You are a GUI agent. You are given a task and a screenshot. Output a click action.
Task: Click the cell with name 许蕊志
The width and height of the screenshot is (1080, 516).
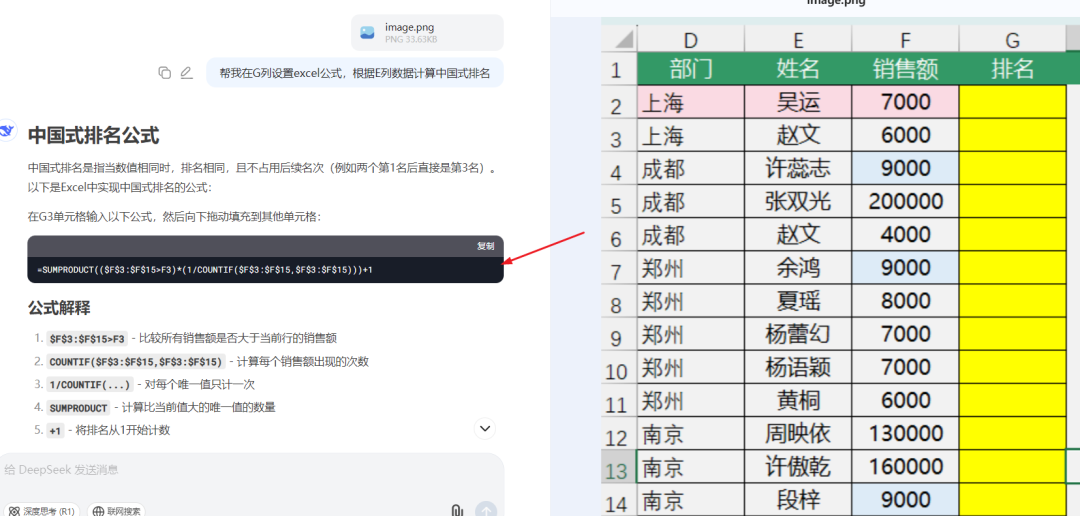(798, 168)
